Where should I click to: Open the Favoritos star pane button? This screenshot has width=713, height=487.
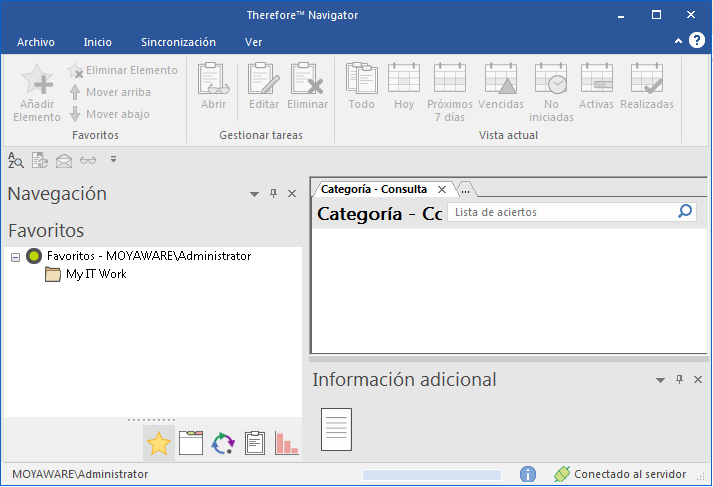tap(159, 443)
